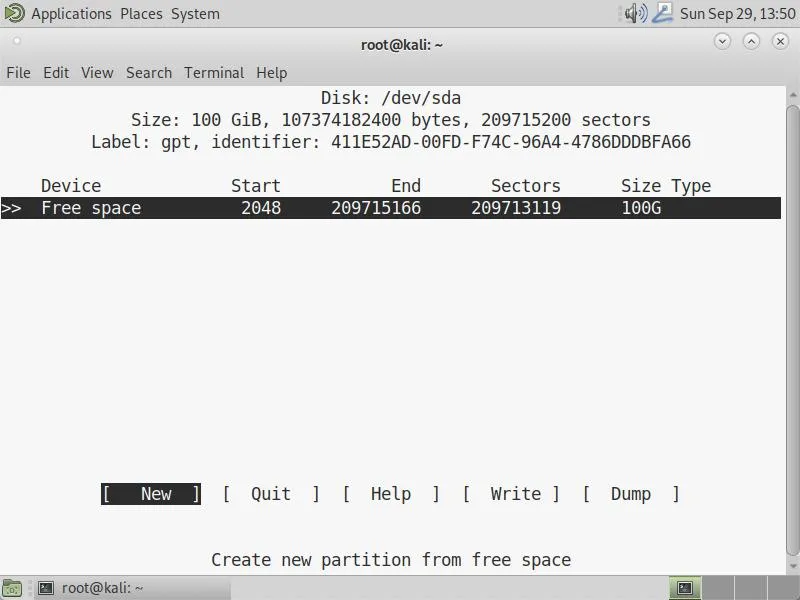
Task: Click the gpt identifier label line
Action: [x=391, y=142]
